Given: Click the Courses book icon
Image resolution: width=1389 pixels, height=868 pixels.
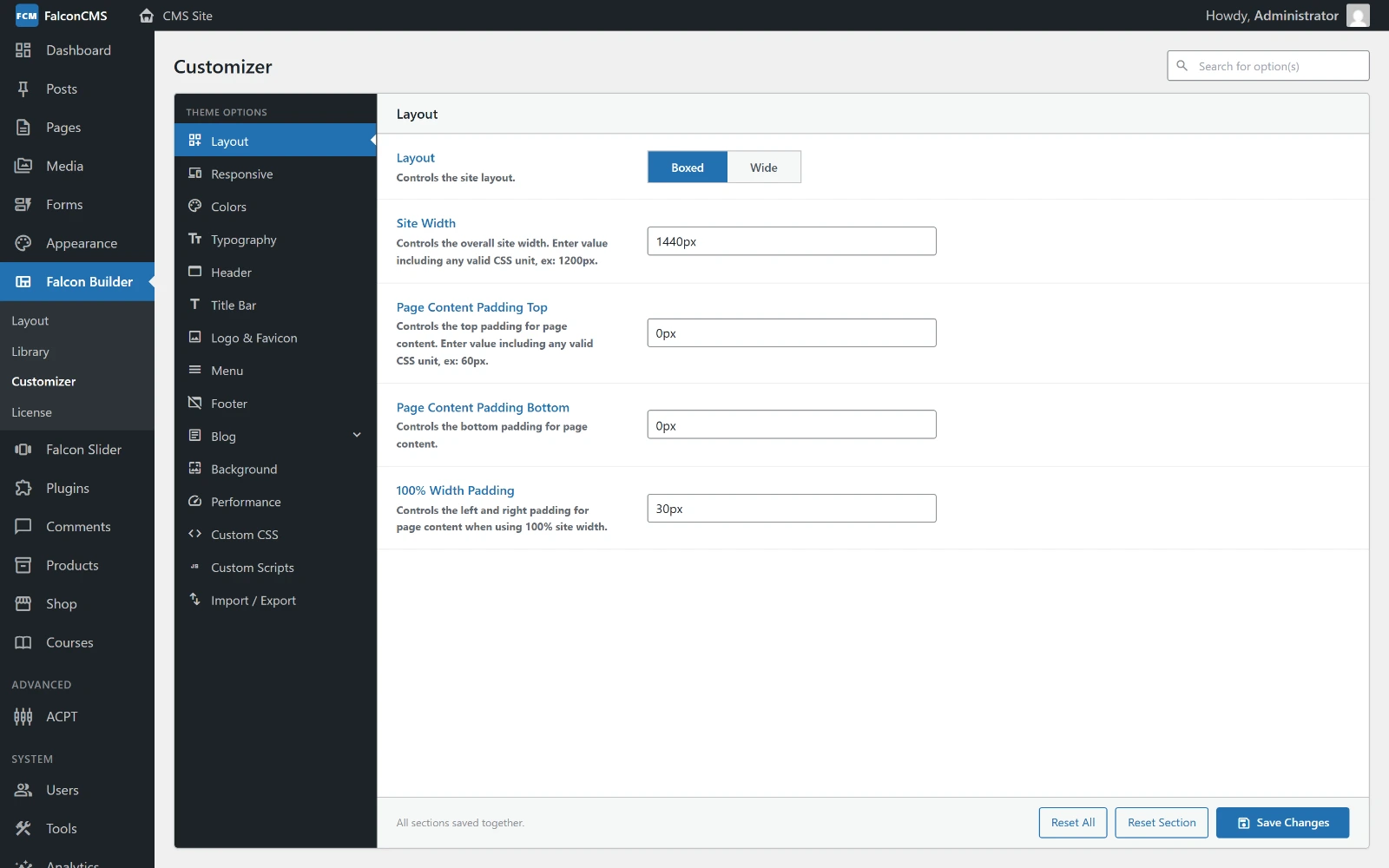Looking at the screenshot, I should click(x=23, y=642).
